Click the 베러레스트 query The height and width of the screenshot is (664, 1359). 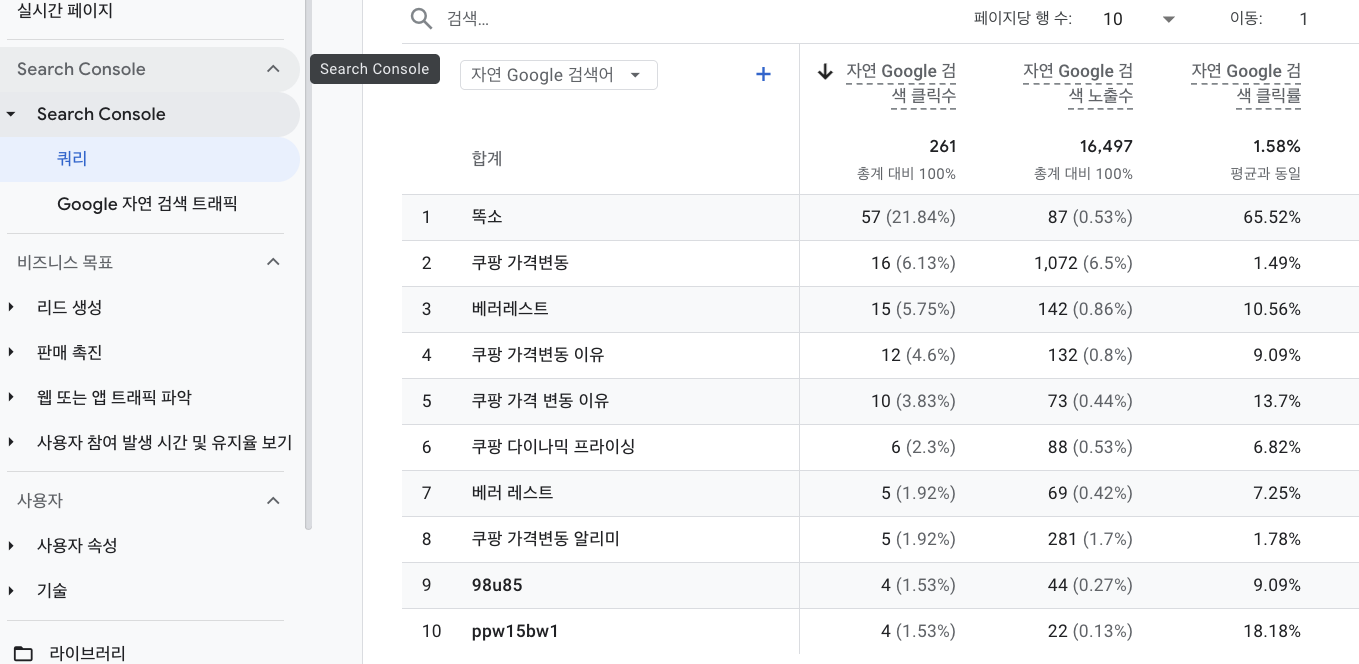pos(510,309)
